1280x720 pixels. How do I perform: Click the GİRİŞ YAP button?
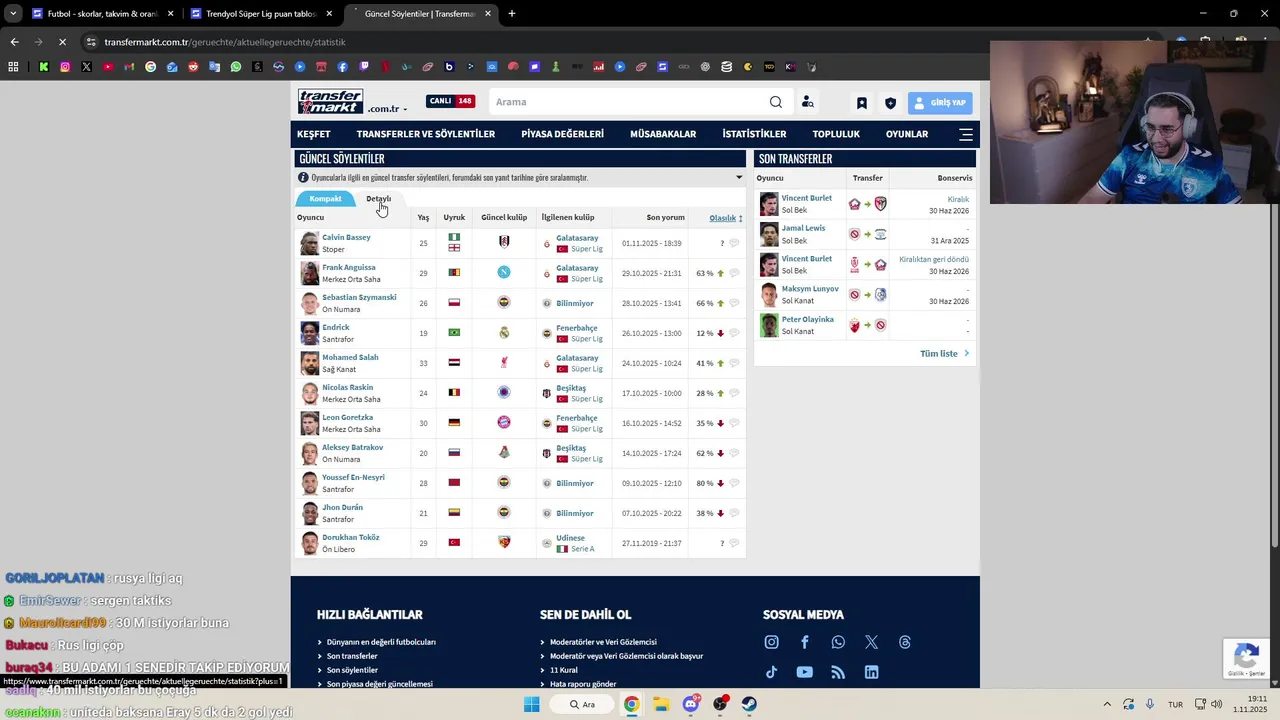(940, 103)
